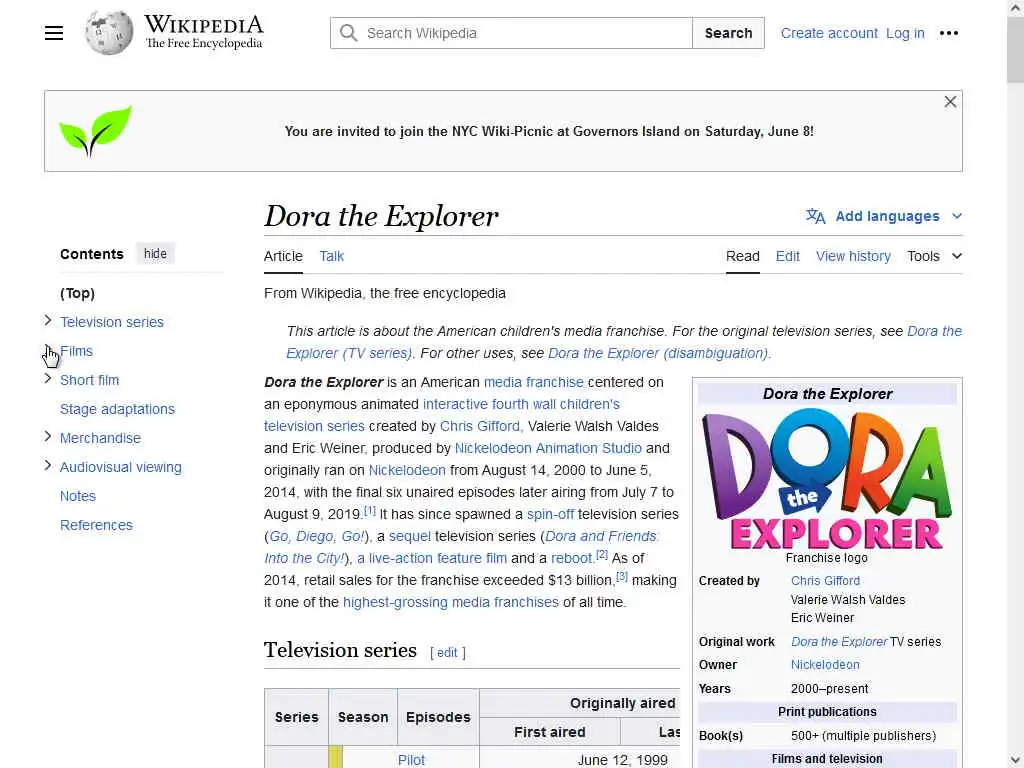Open the Pilot link in table

411,760
